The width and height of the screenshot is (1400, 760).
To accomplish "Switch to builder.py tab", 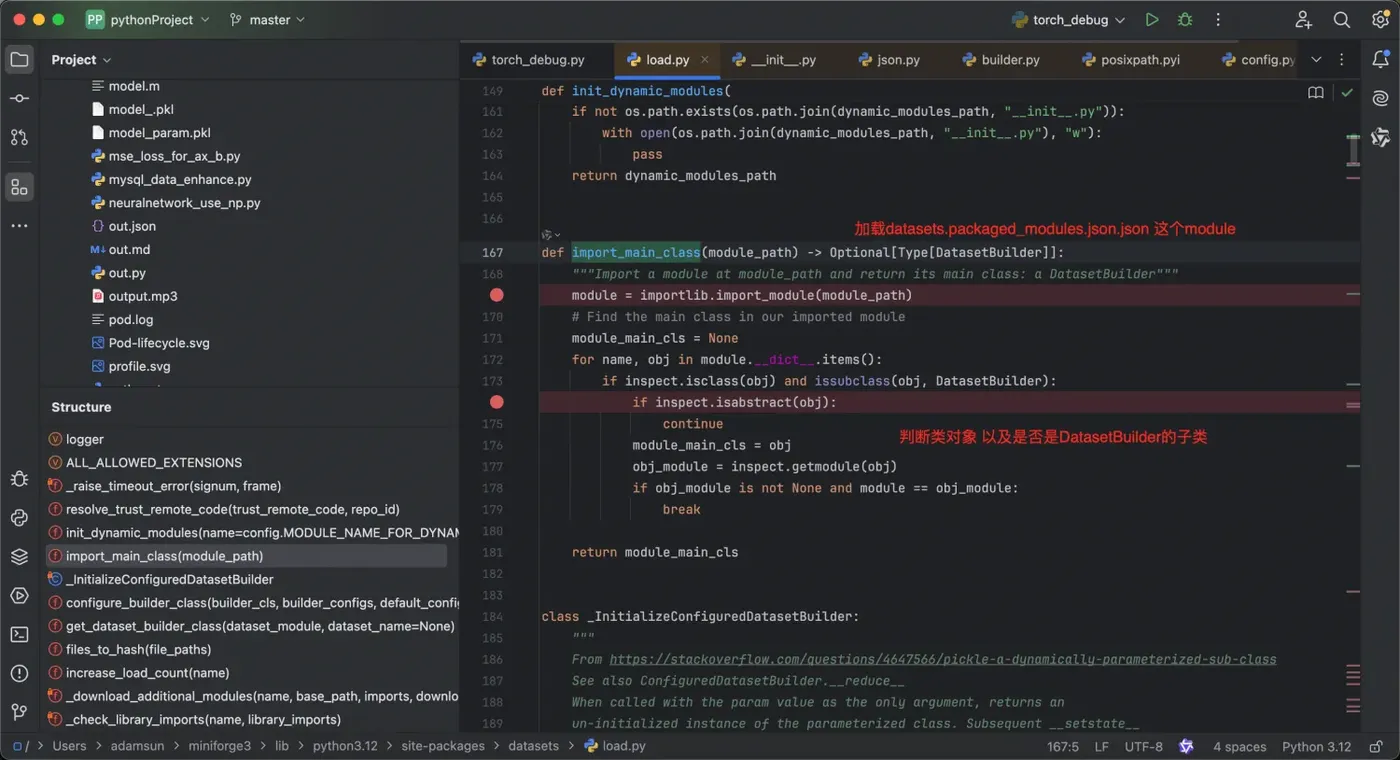I will tap(1000, 60).
